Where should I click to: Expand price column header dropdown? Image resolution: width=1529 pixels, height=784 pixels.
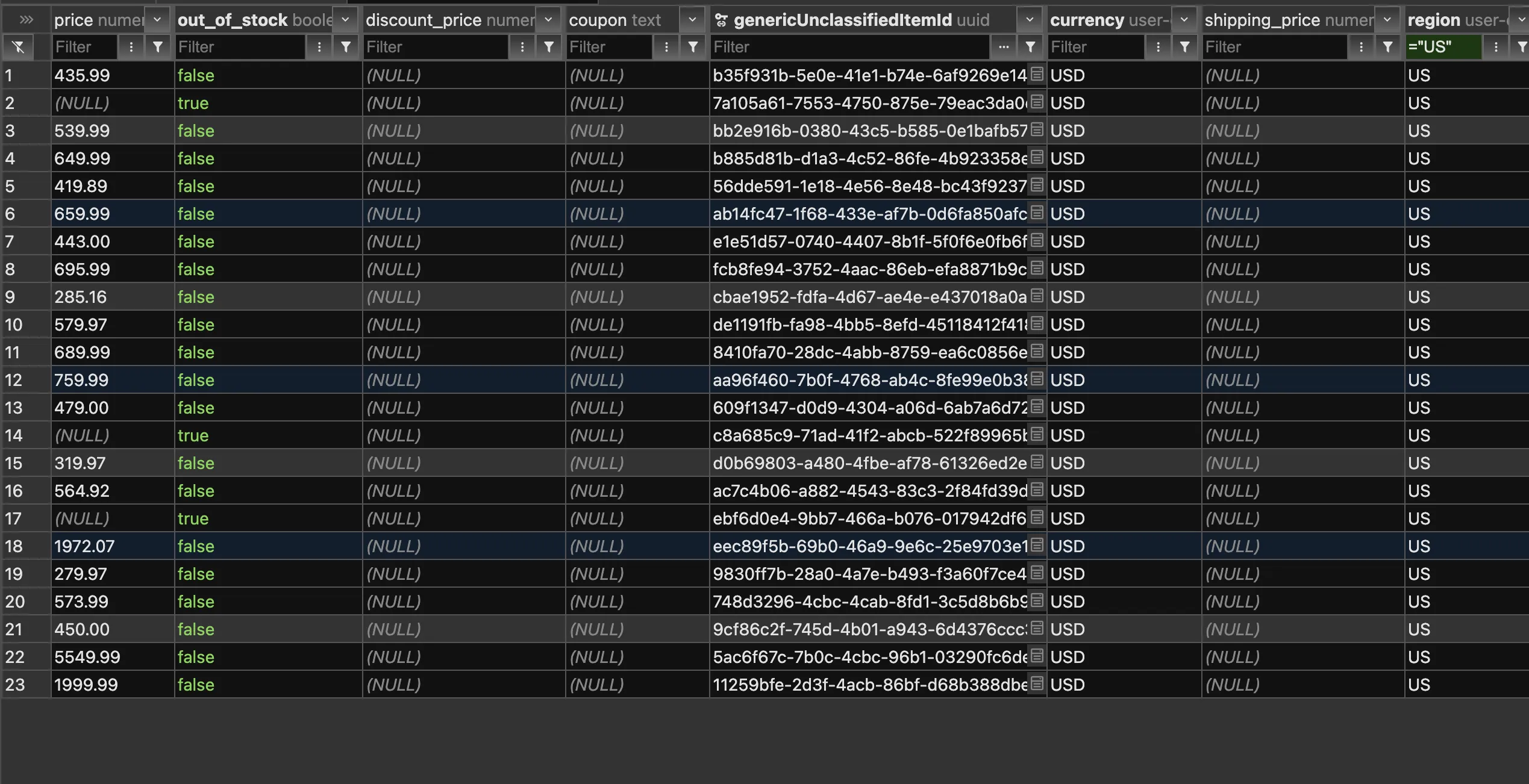click(157, 20)
